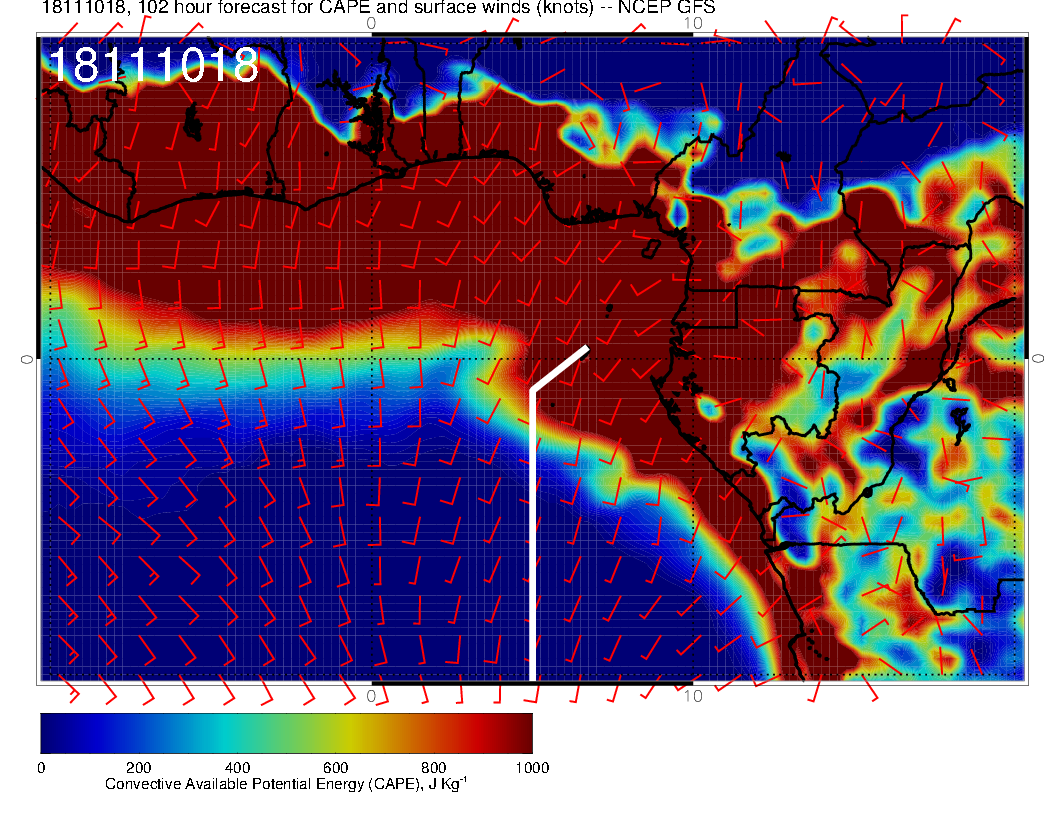Click the forecast title text at top

tap(378, 7)
